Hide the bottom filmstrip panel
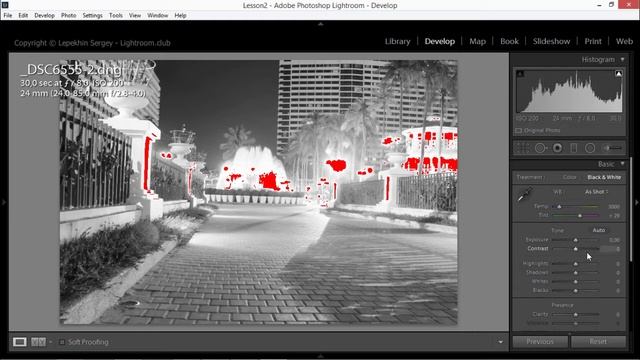The width and height of the screenshot is (640, 360). point(320,356)
